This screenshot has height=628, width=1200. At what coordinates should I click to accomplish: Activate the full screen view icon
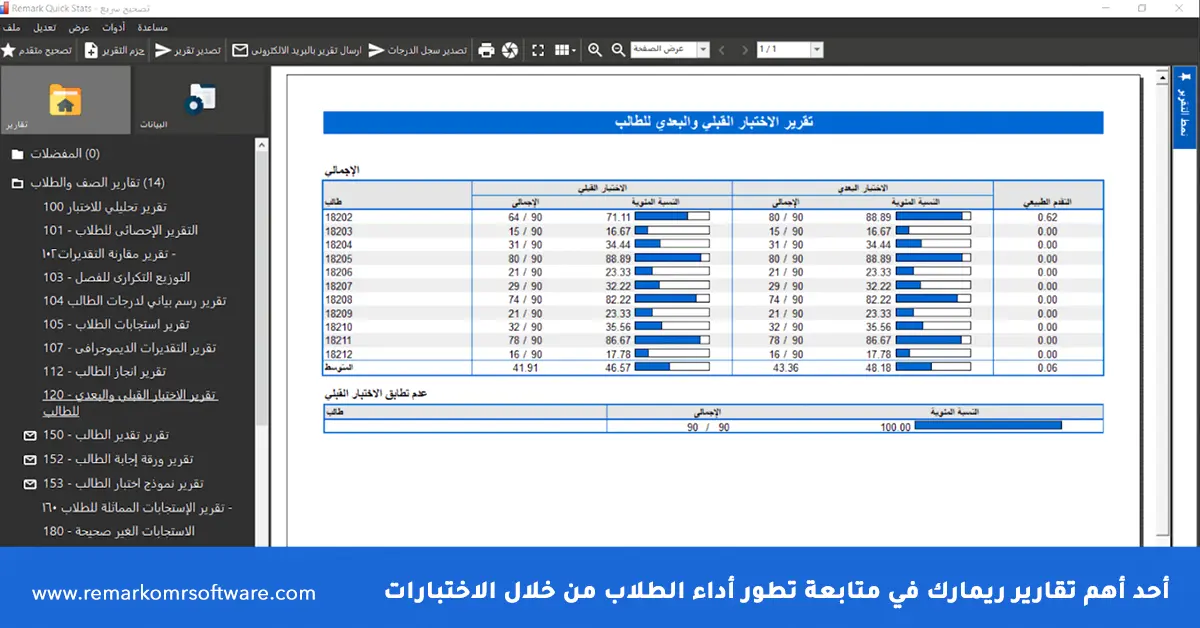[539, 49]
